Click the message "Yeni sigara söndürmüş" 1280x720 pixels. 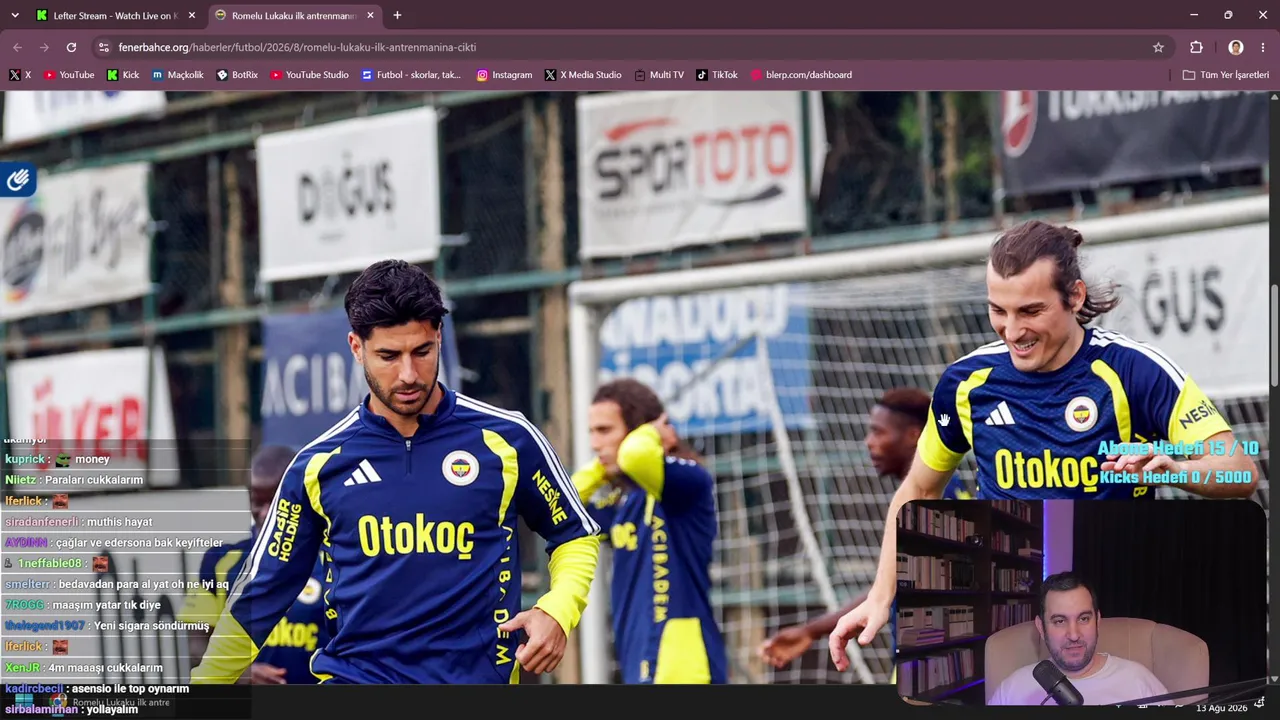(x=152, y=626)
